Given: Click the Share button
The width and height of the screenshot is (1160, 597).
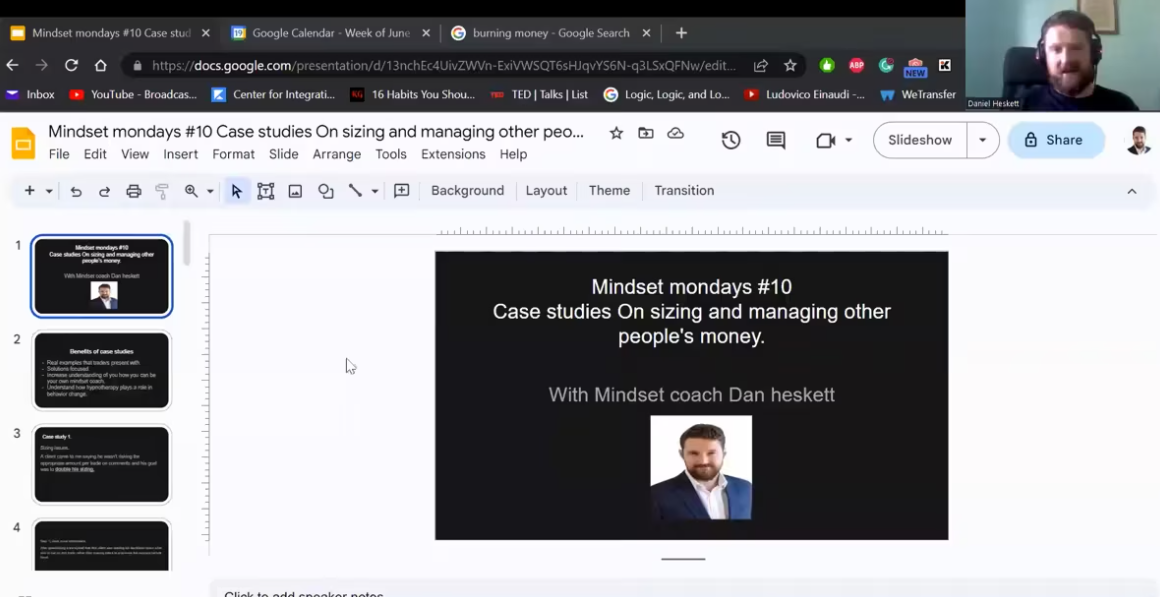Looking at the screenshot, I should tap(1056, 140).
